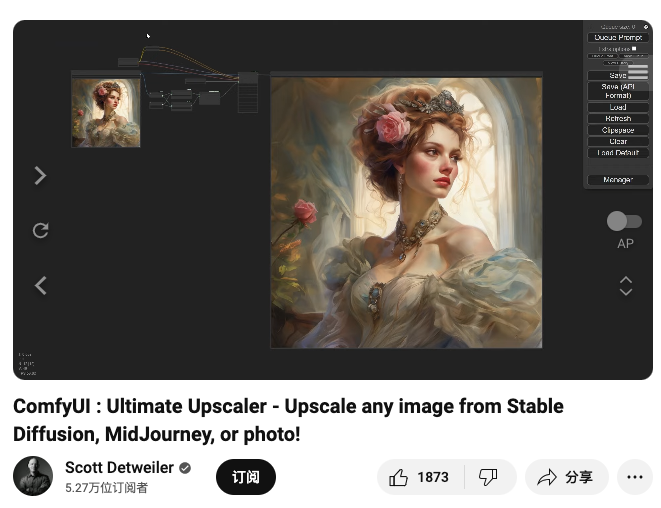Click the ComfyUI Ultimate Upscaler video title
Image resolution: width=661 pixels, height=508 pixels.
pyautogui.click(x=288, y=420)
